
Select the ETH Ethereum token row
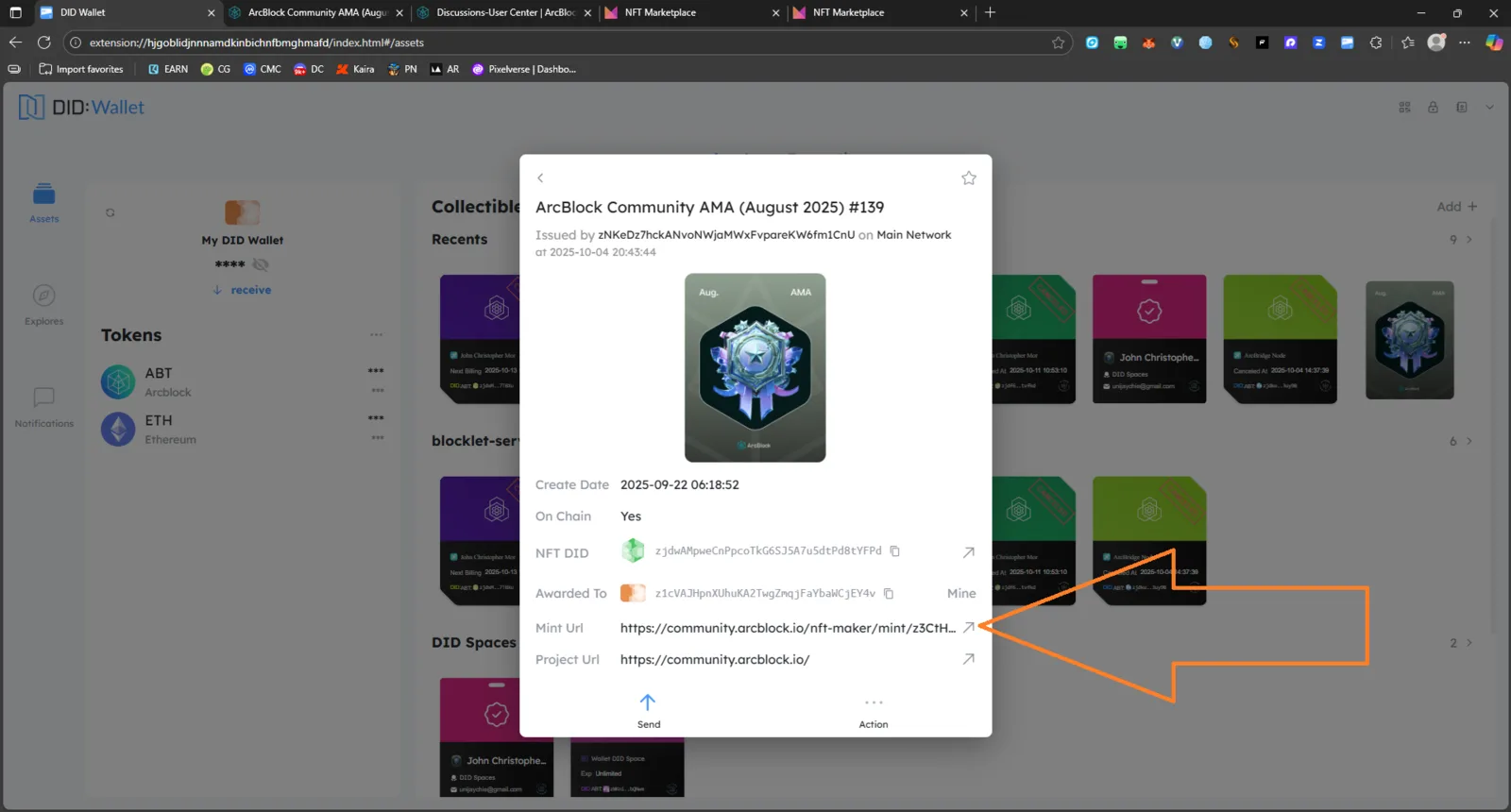[243, 430]
